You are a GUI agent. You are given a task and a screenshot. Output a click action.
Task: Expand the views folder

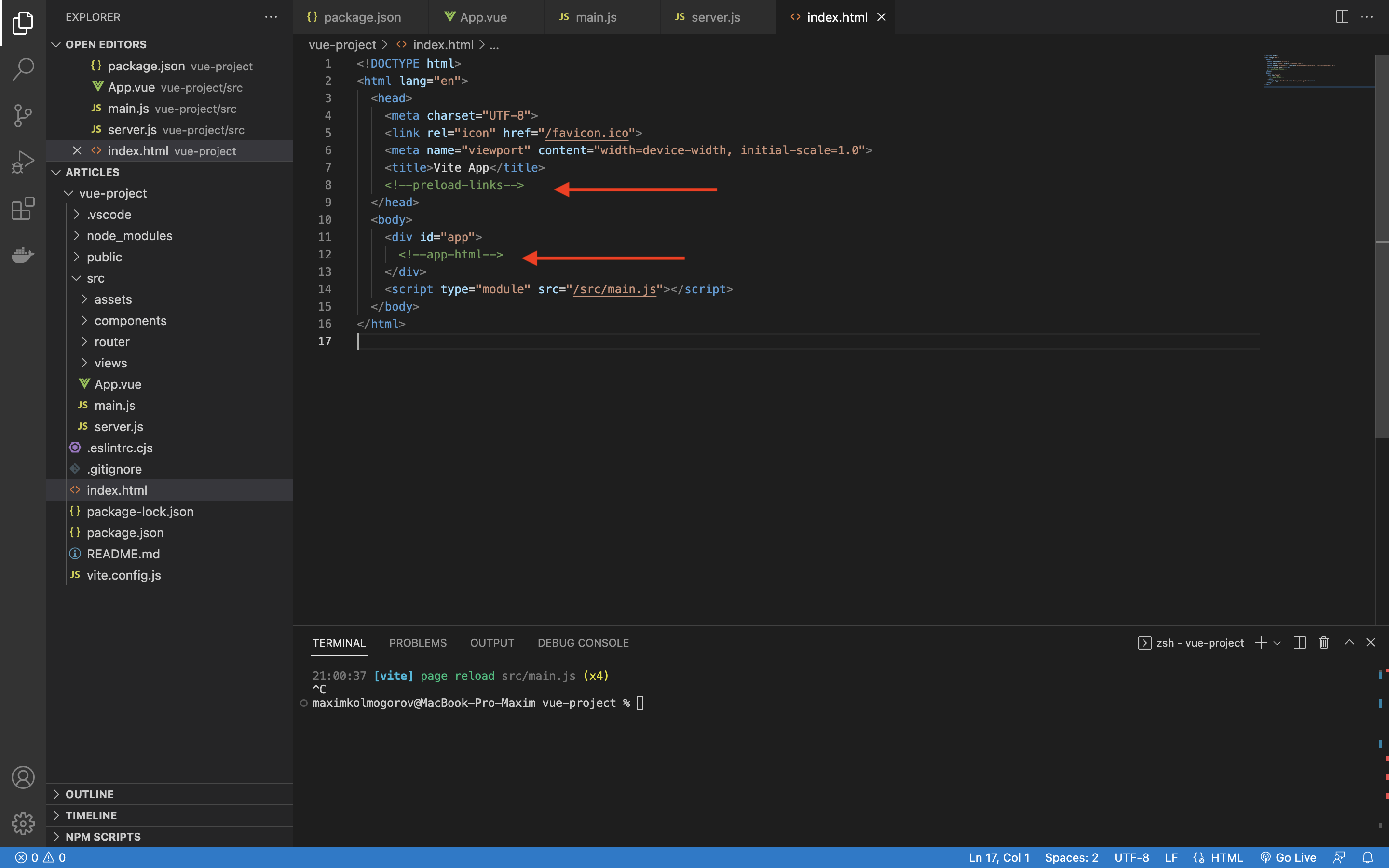(169, 364)
